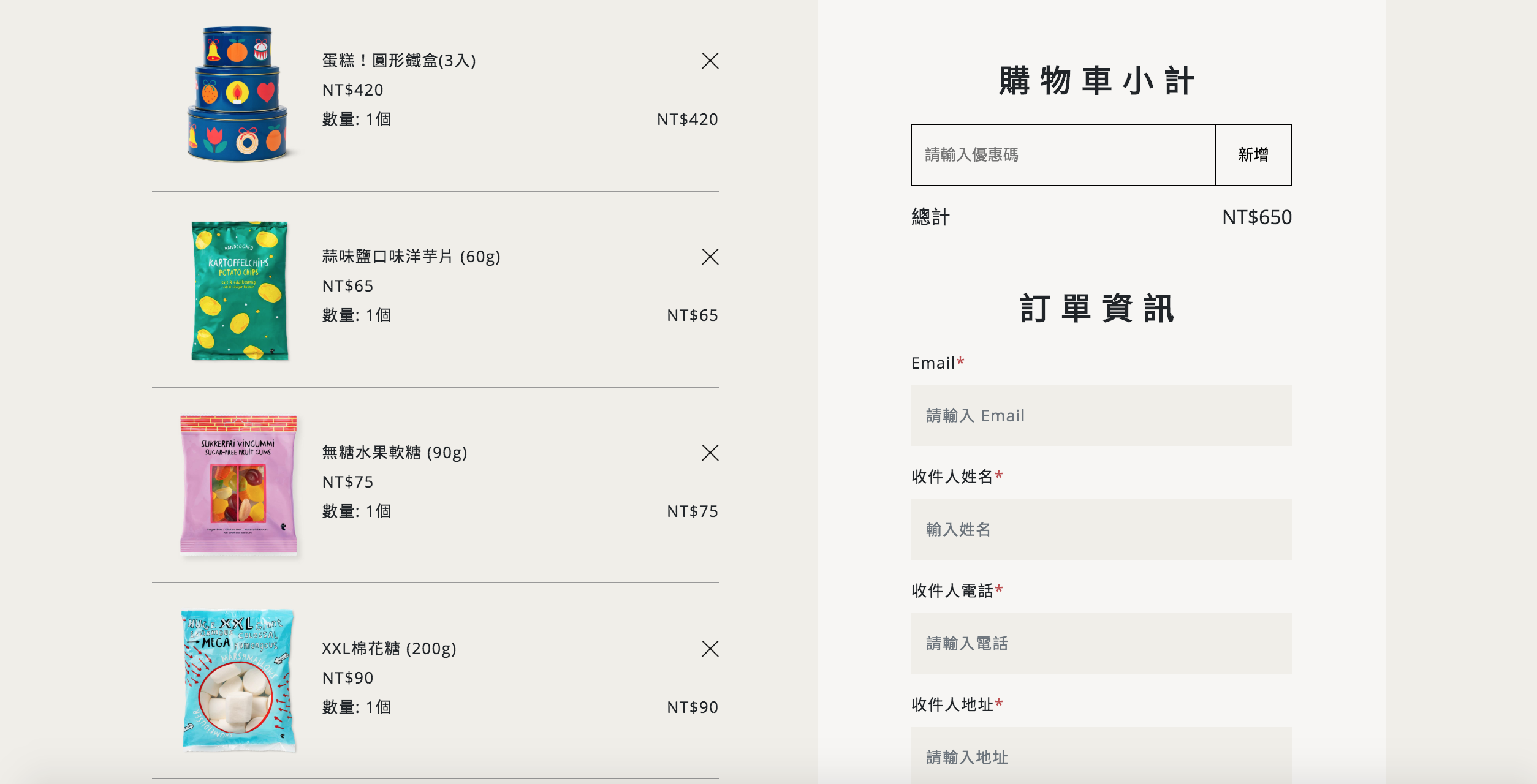
Task: Click the 總計 NT$650 total amount
Action: coord(1256,217)
